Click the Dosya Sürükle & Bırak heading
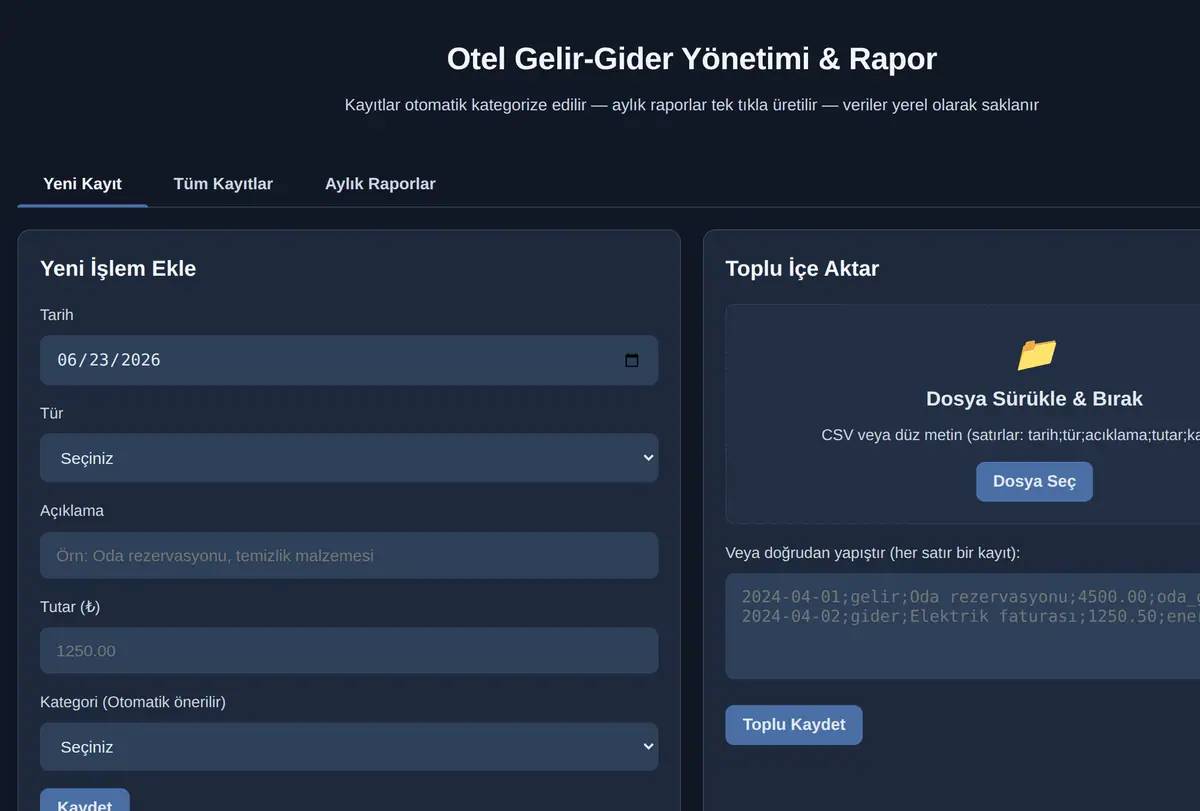This screenshot has width=1200, height=811. click(1034, 399)
